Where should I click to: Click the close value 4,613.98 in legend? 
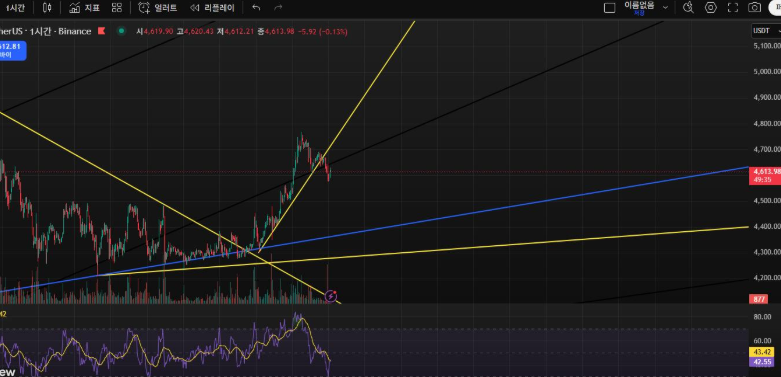279,31
